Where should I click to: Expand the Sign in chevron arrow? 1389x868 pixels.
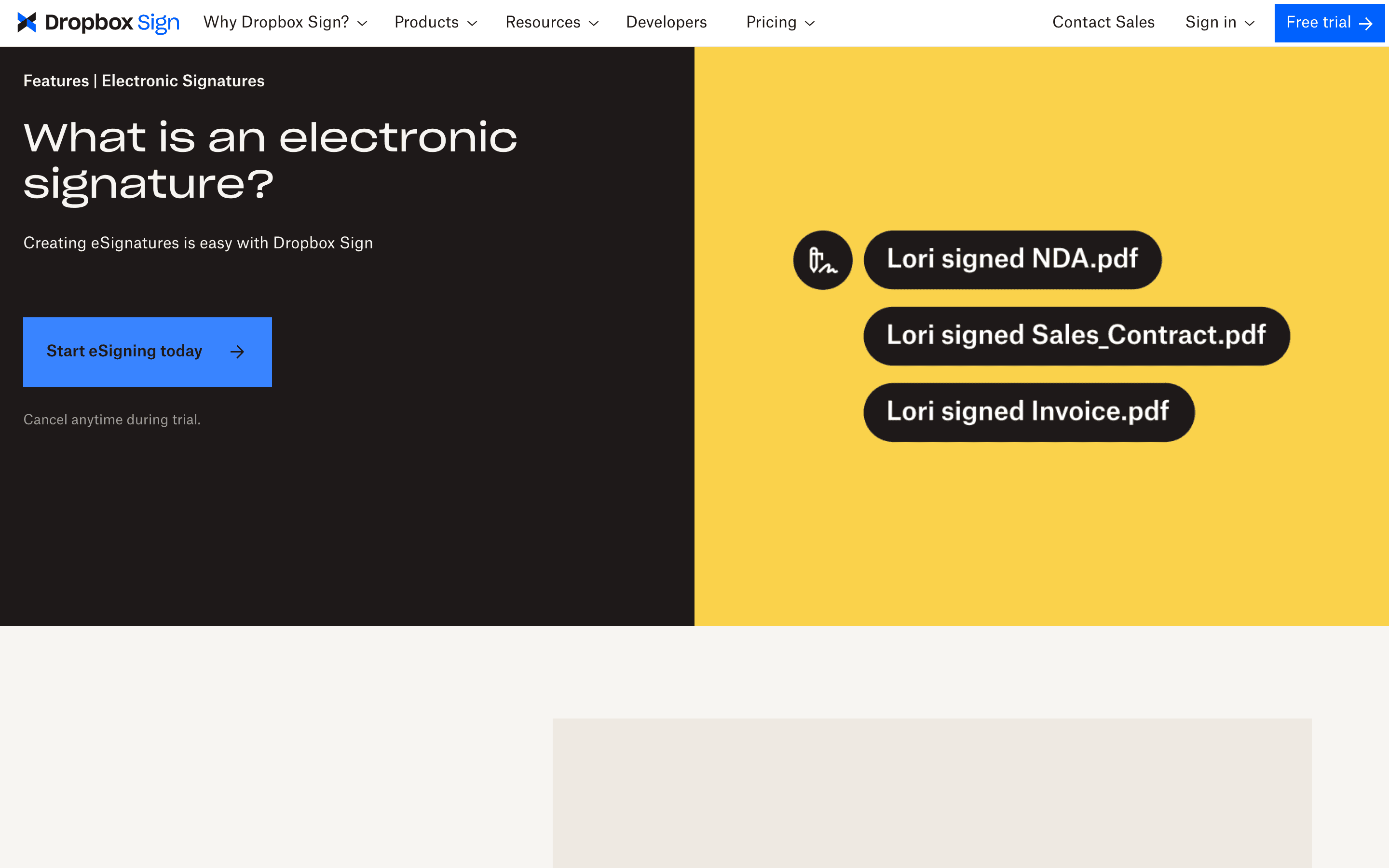pyautogui.click(x=1250, y=24)
